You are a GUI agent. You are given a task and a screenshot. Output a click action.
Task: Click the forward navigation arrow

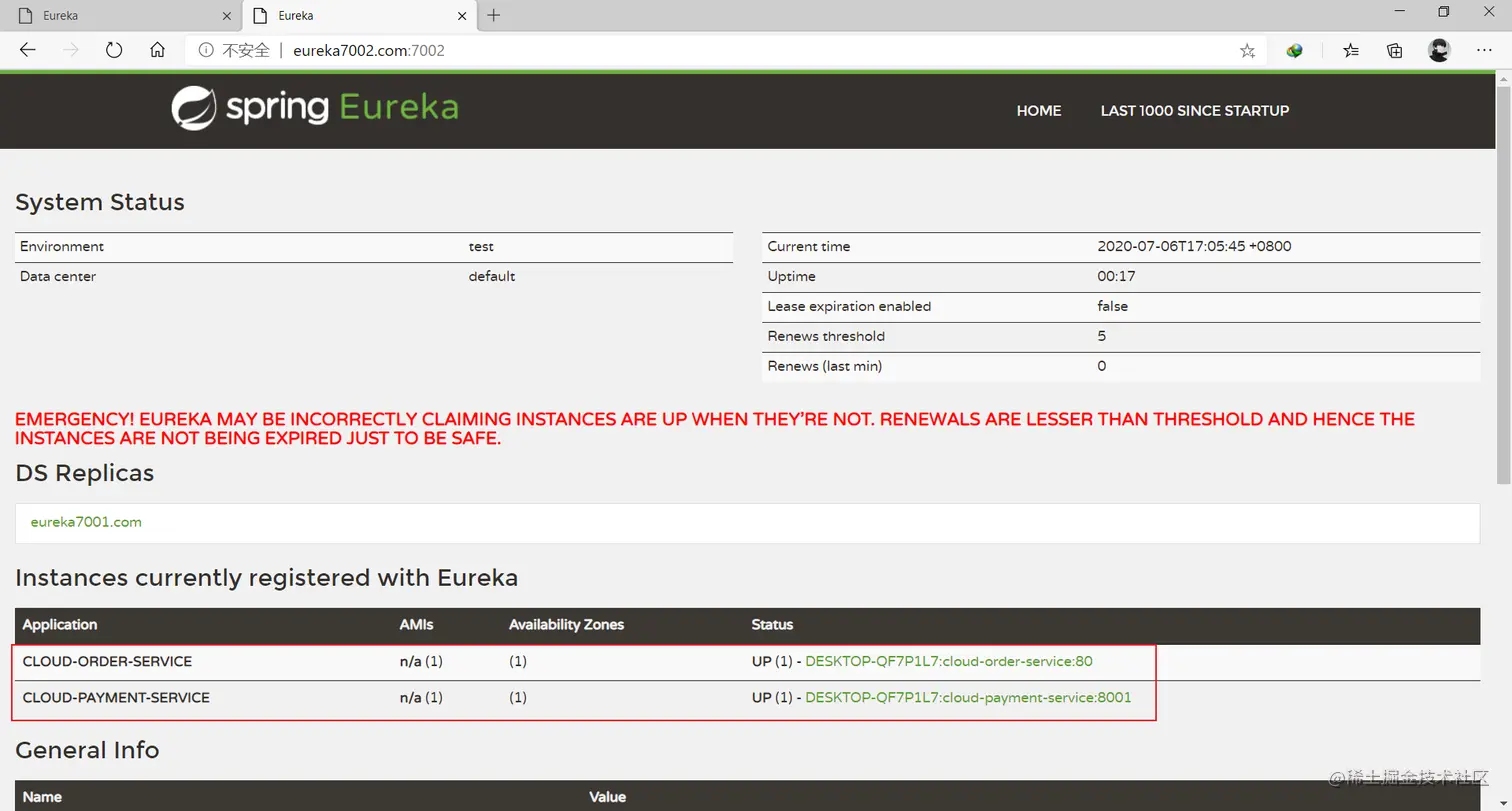point(71,50)
